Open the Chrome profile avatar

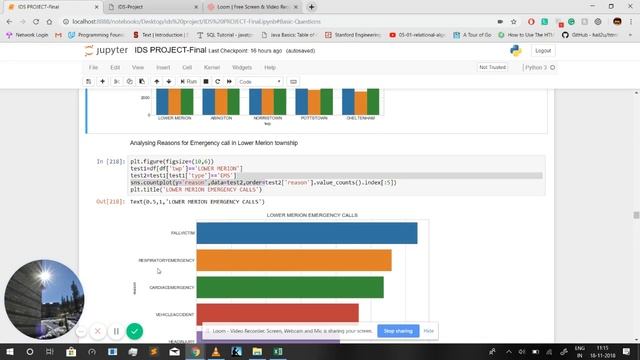[617, 22]
